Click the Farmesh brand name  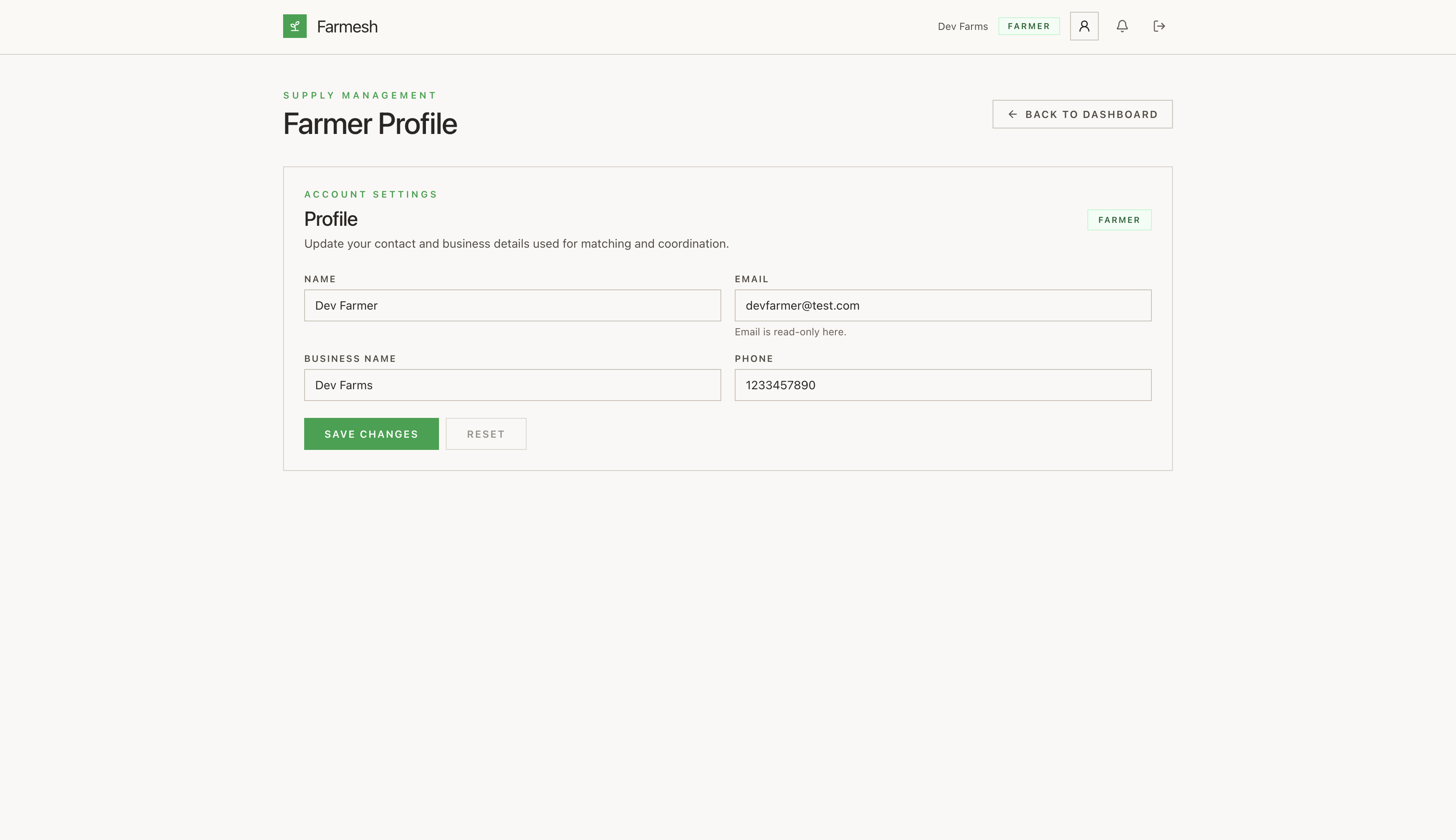(347, 27)
